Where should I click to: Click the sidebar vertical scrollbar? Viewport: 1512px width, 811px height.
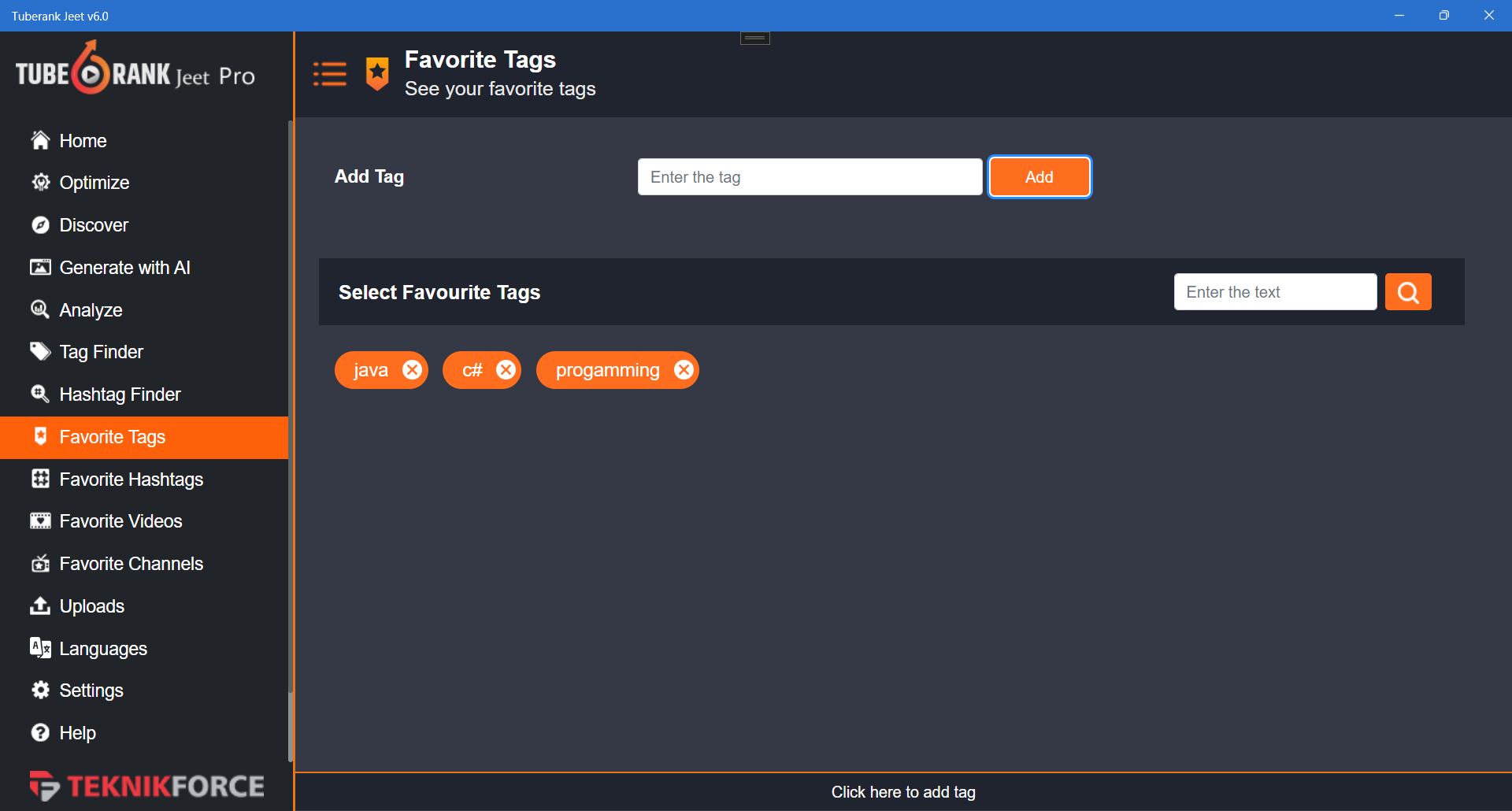click(x=291, y=441)
